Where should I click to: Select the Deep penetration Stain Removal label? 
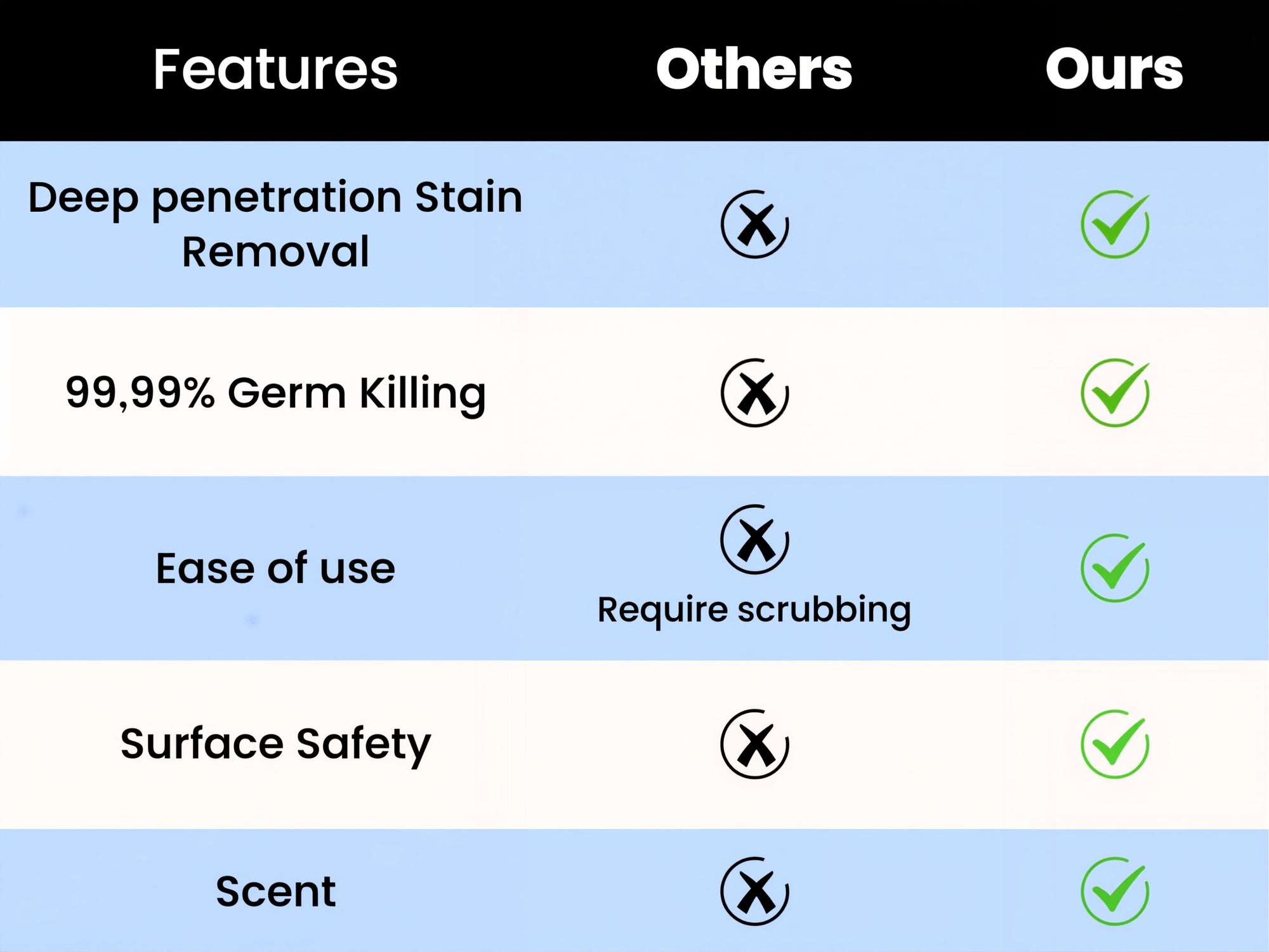pos(275,224)
